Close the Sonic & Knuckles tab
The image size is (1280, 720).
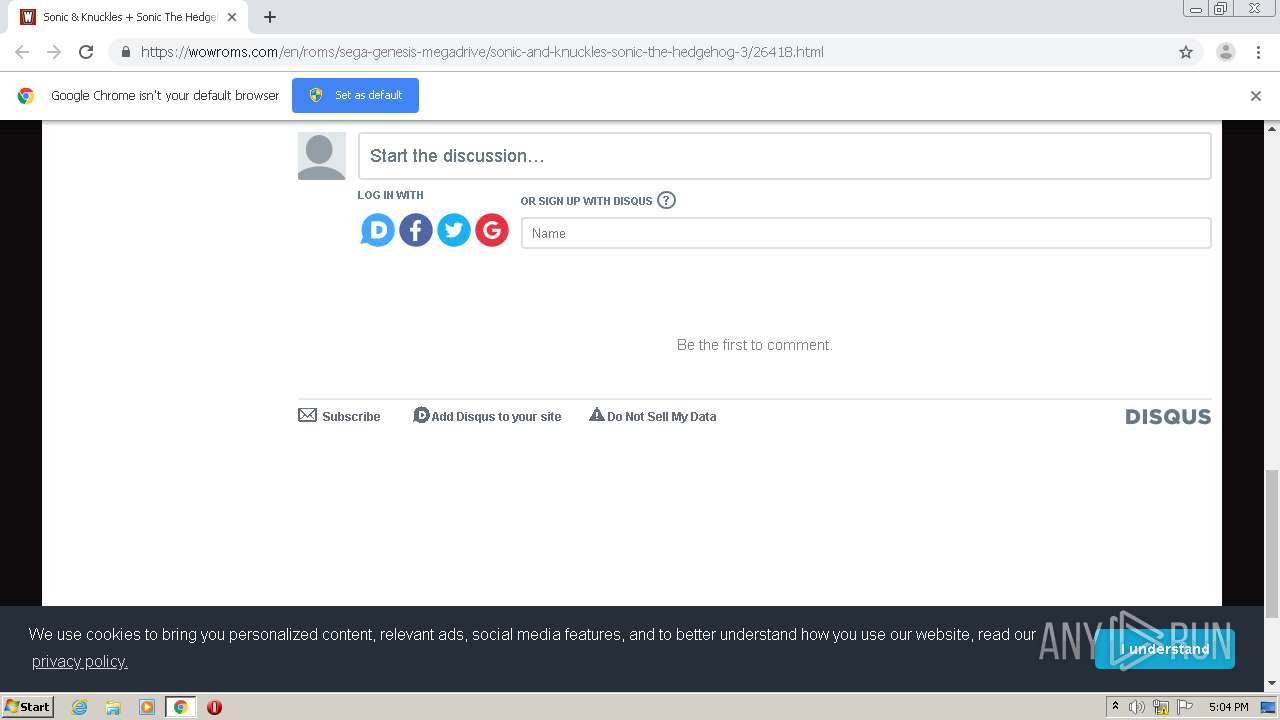(x=232, y=17)
